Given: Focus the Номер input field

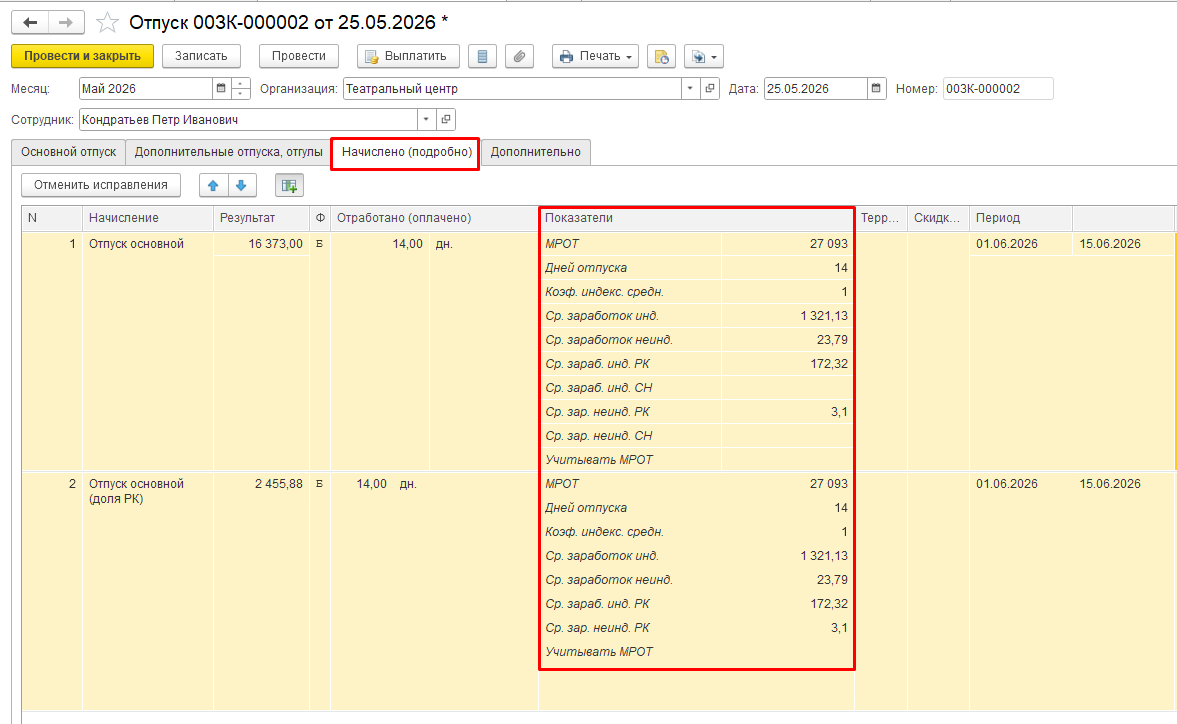Looking at the screenshot, I should click(998, 89).
